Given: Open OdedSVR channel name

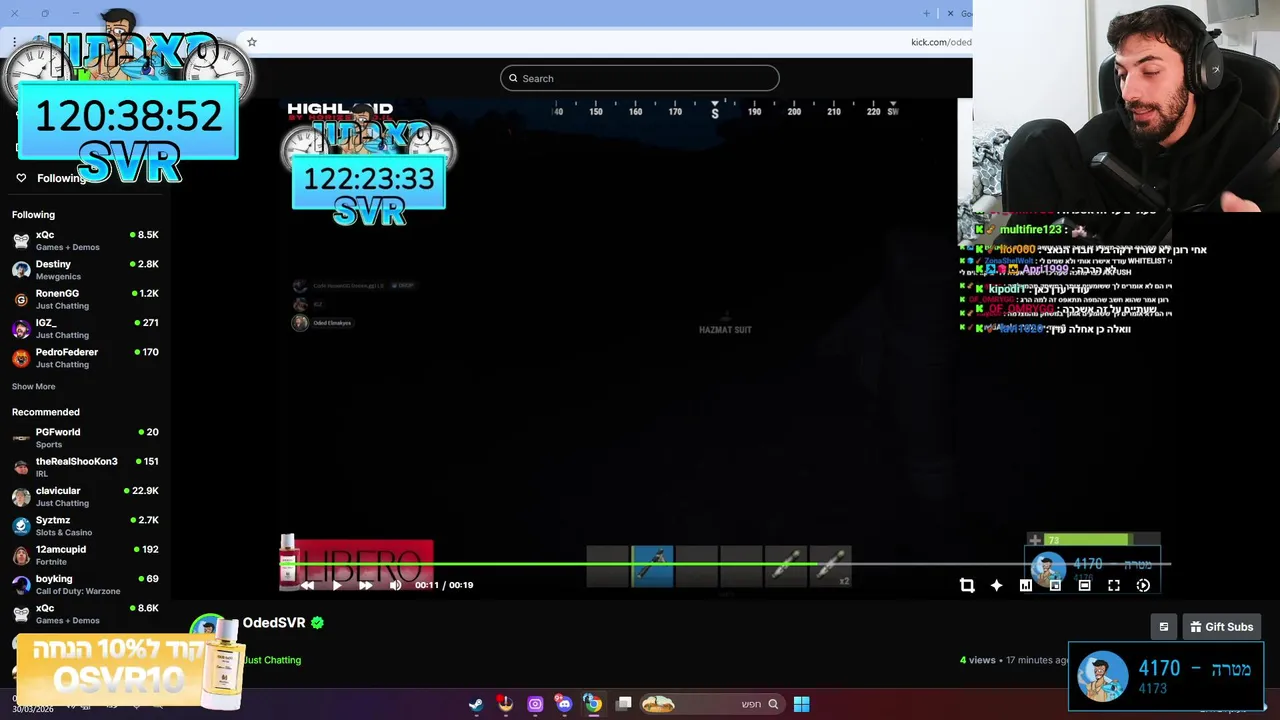Looking at the screenshot, I should 274,622.
